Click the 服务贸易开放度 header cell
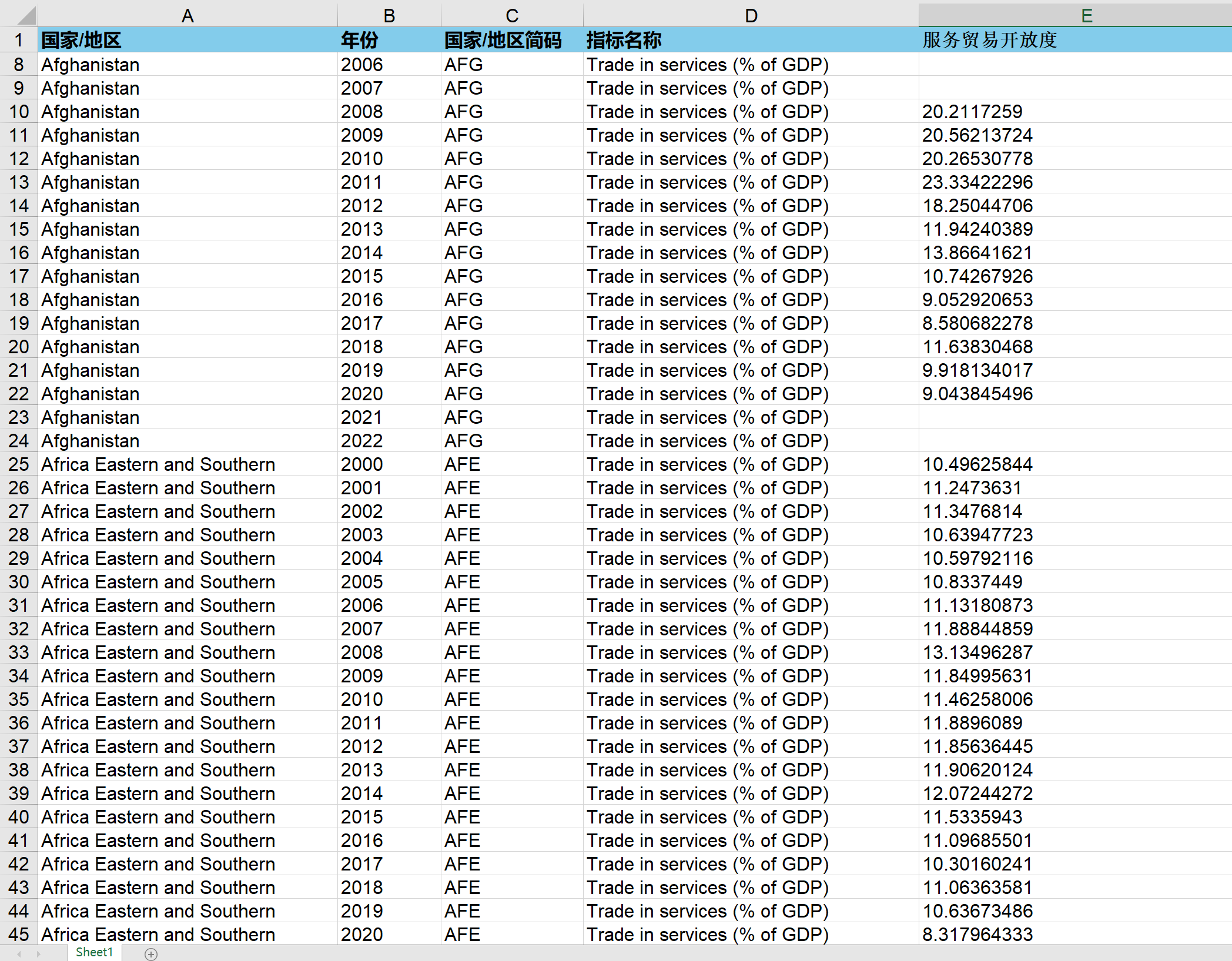 [x=990, y=40]
